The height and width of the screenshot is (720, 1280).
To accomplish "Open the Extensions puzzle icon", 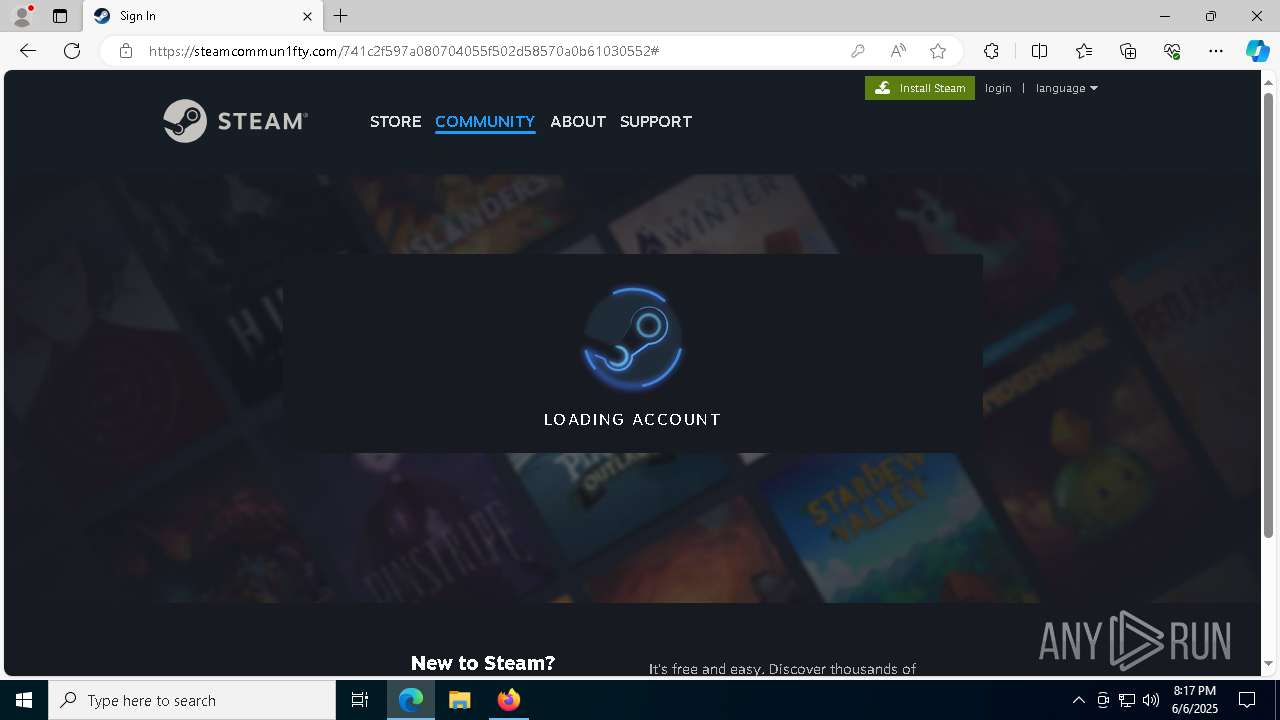I will (991, 51).
